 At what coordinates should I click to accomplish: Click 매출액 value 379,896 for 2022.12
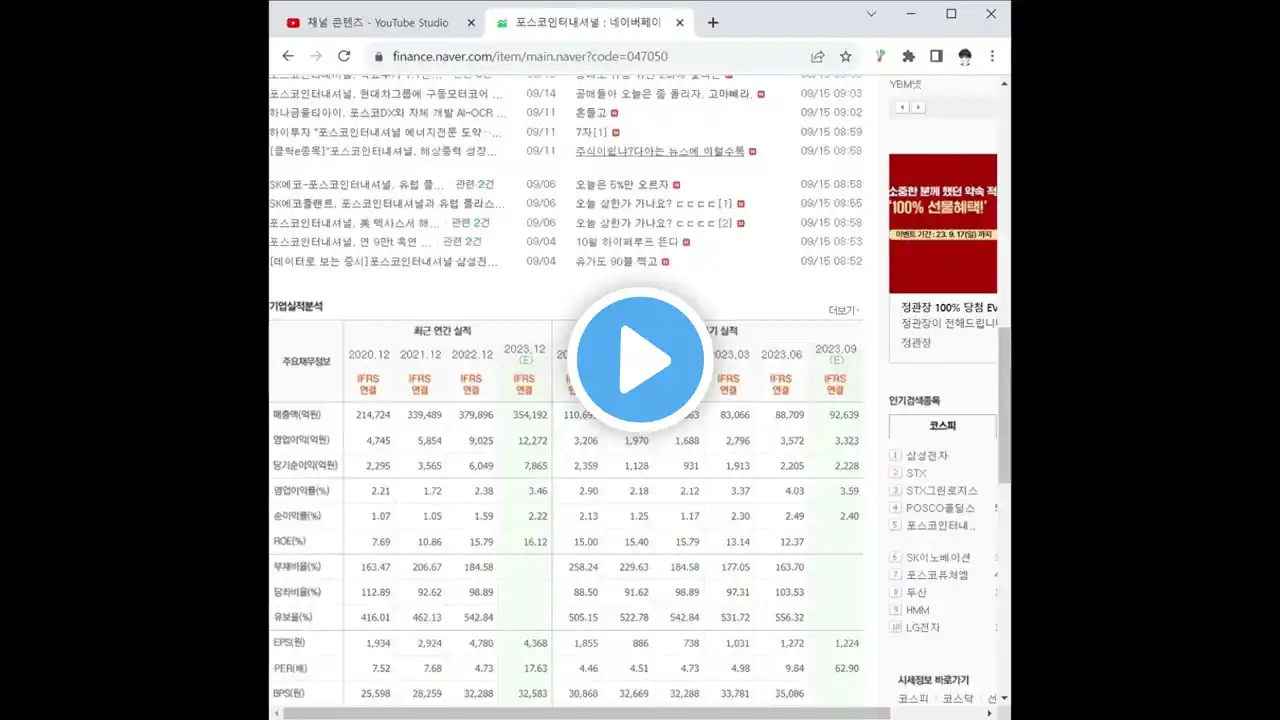coord(473,414)
